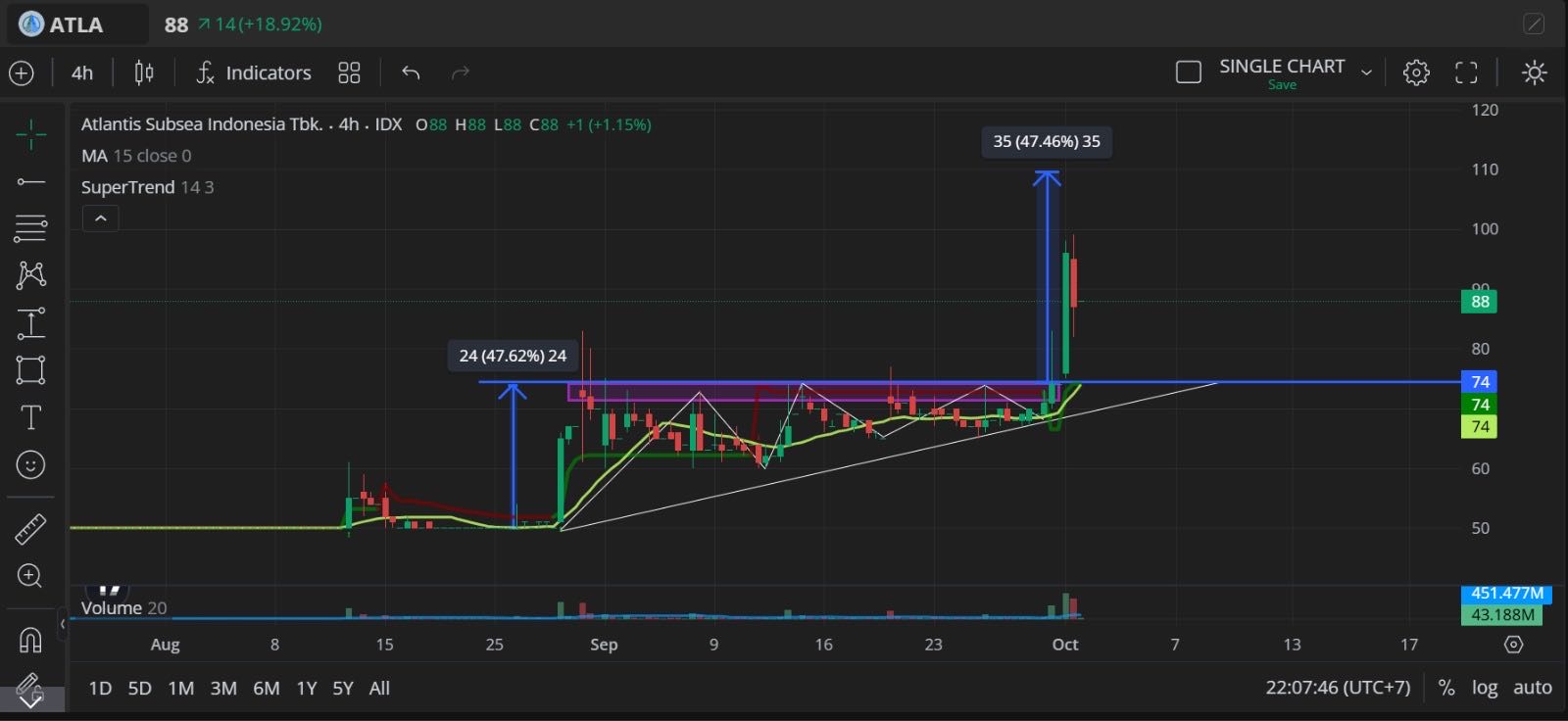Open the candlestick chart type selector

click(x=144, y=72)
